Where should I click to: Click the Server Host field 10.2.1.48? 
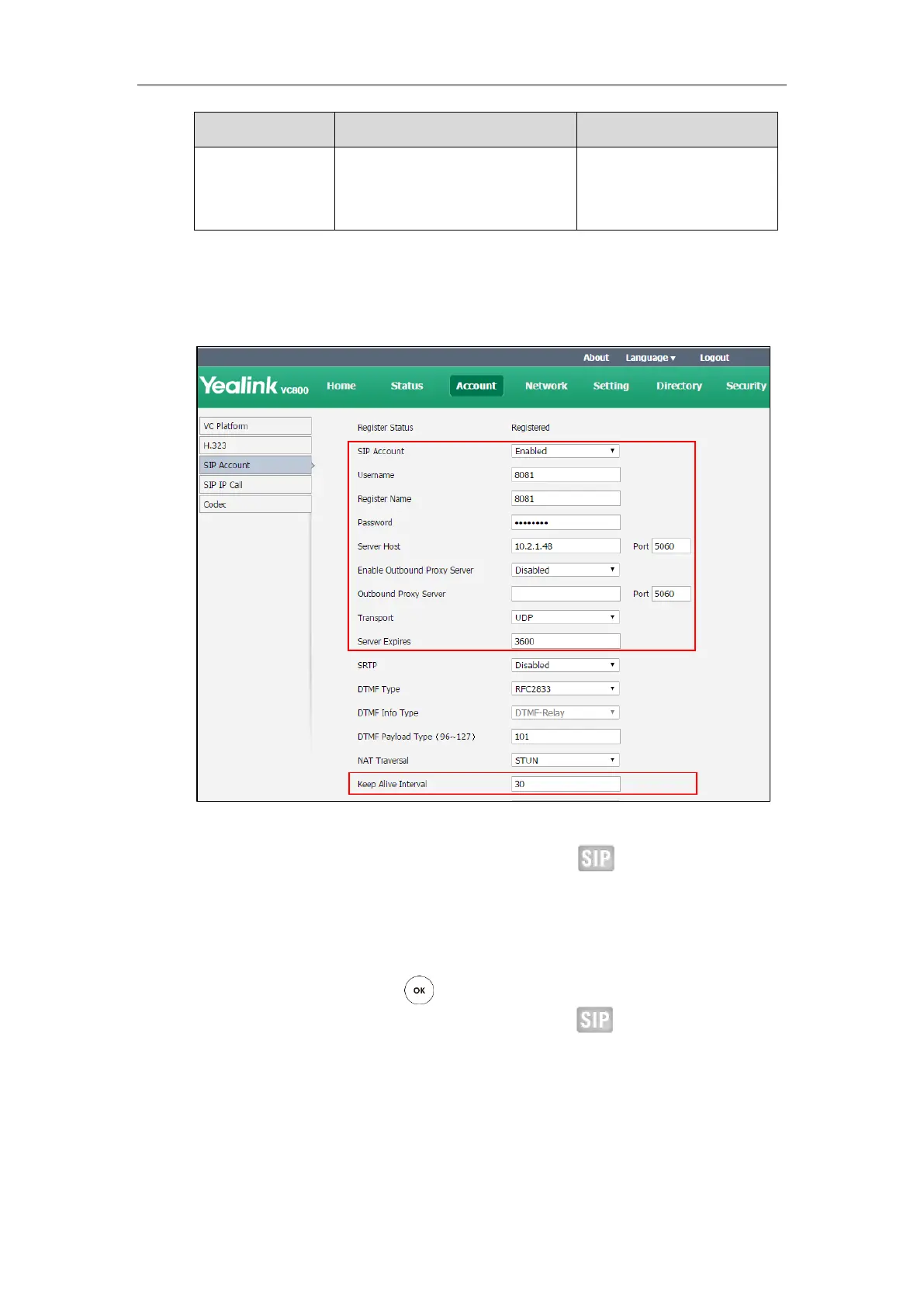[x=566, y=546]
